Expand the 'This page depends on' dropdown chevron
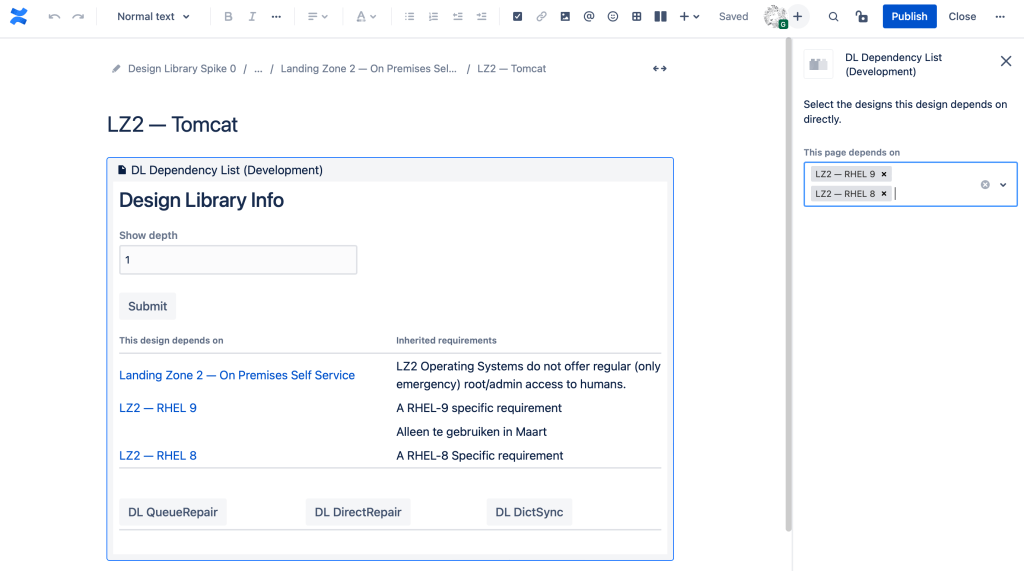The height and width of the screenshot is (571, 1024). point(1003,185)
